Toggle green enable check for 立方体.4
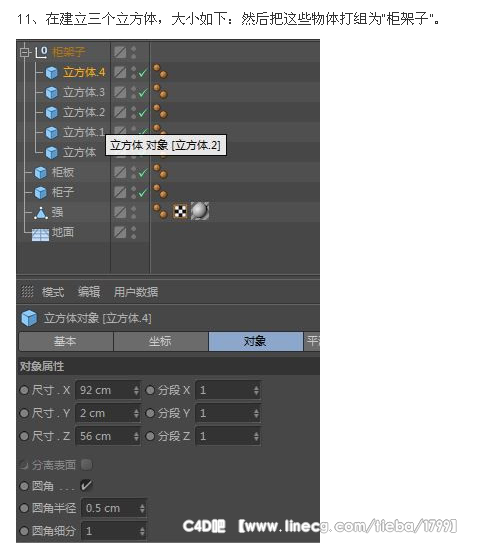The width and height of the screenshot is (483, 543). (x=143, y=73)
